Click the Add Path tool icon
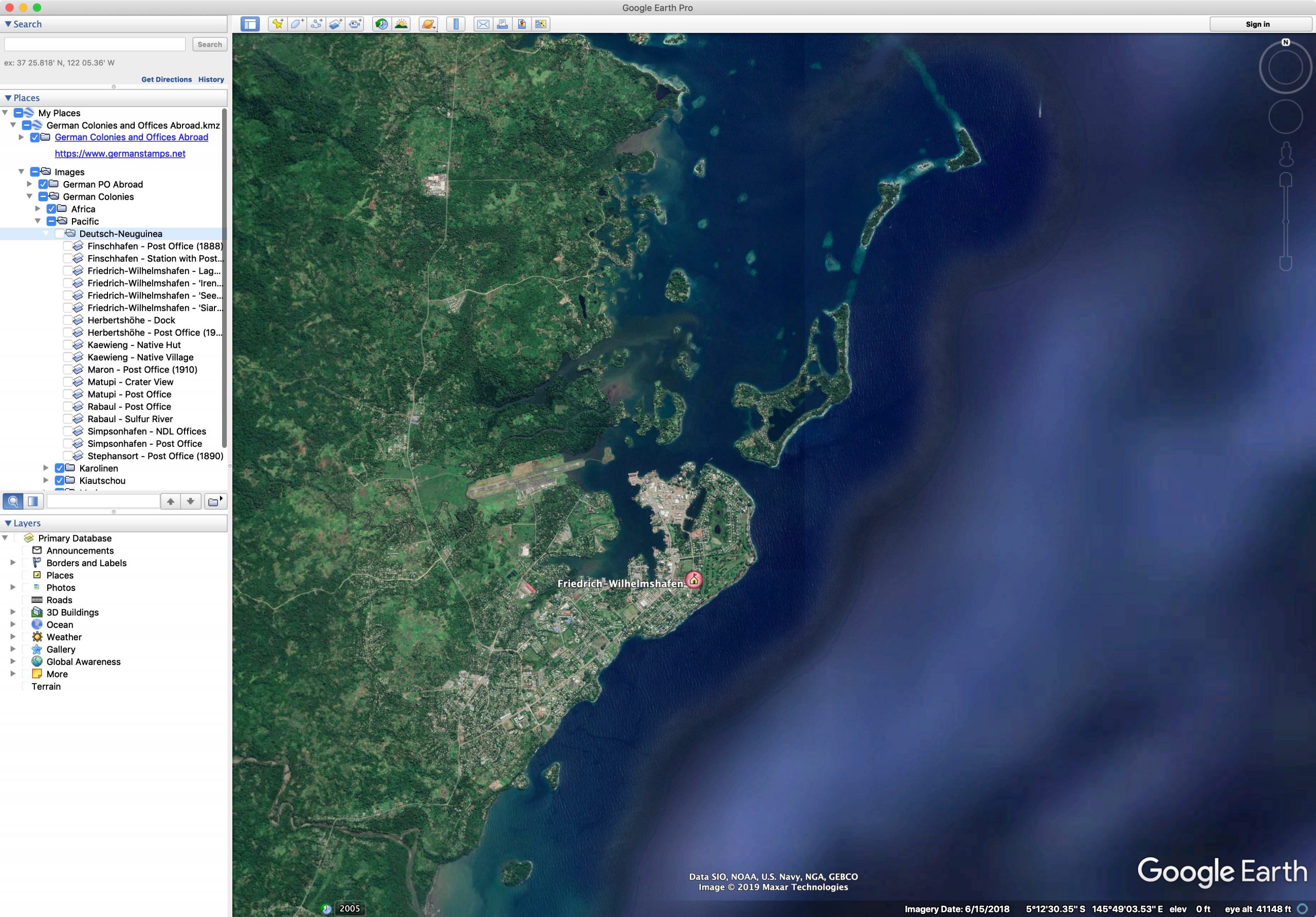Viewport: 1316px width, 917px height. pyautogui.click(x=316, y=24)
